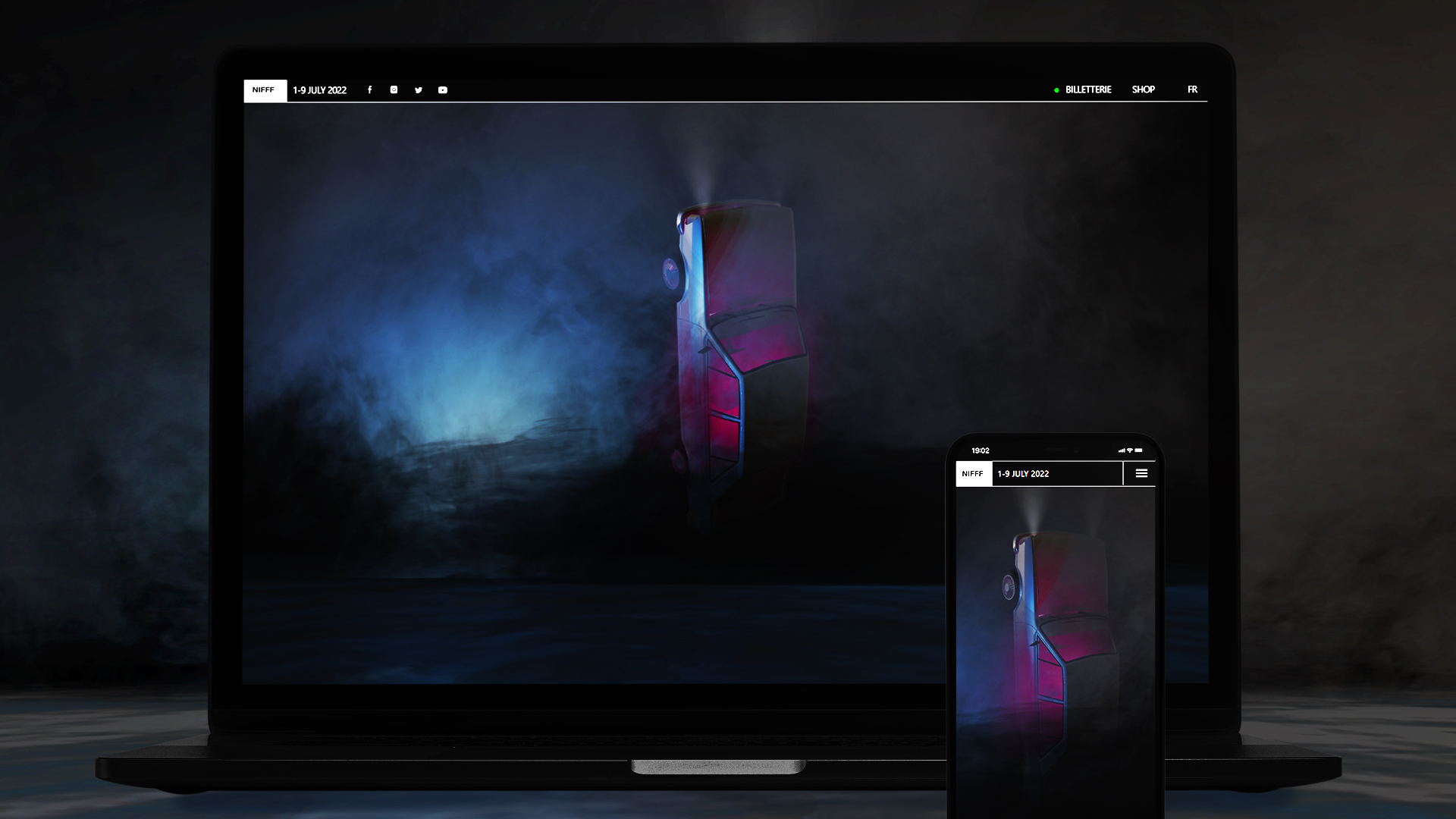
Task: Open the Twitter bird icon in the header
Action: click(419, 90)
